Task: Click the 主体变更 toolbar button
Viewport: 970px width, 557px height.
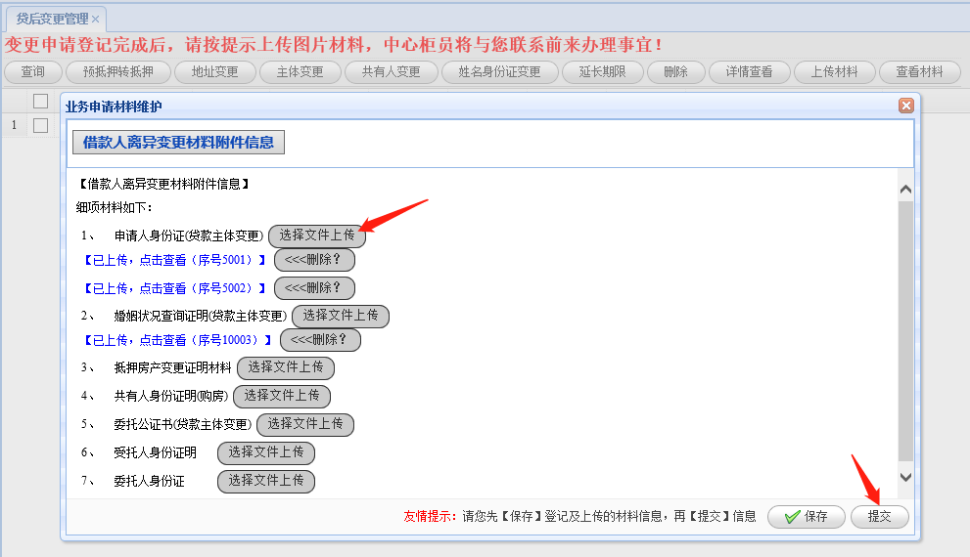Action: 299,72
